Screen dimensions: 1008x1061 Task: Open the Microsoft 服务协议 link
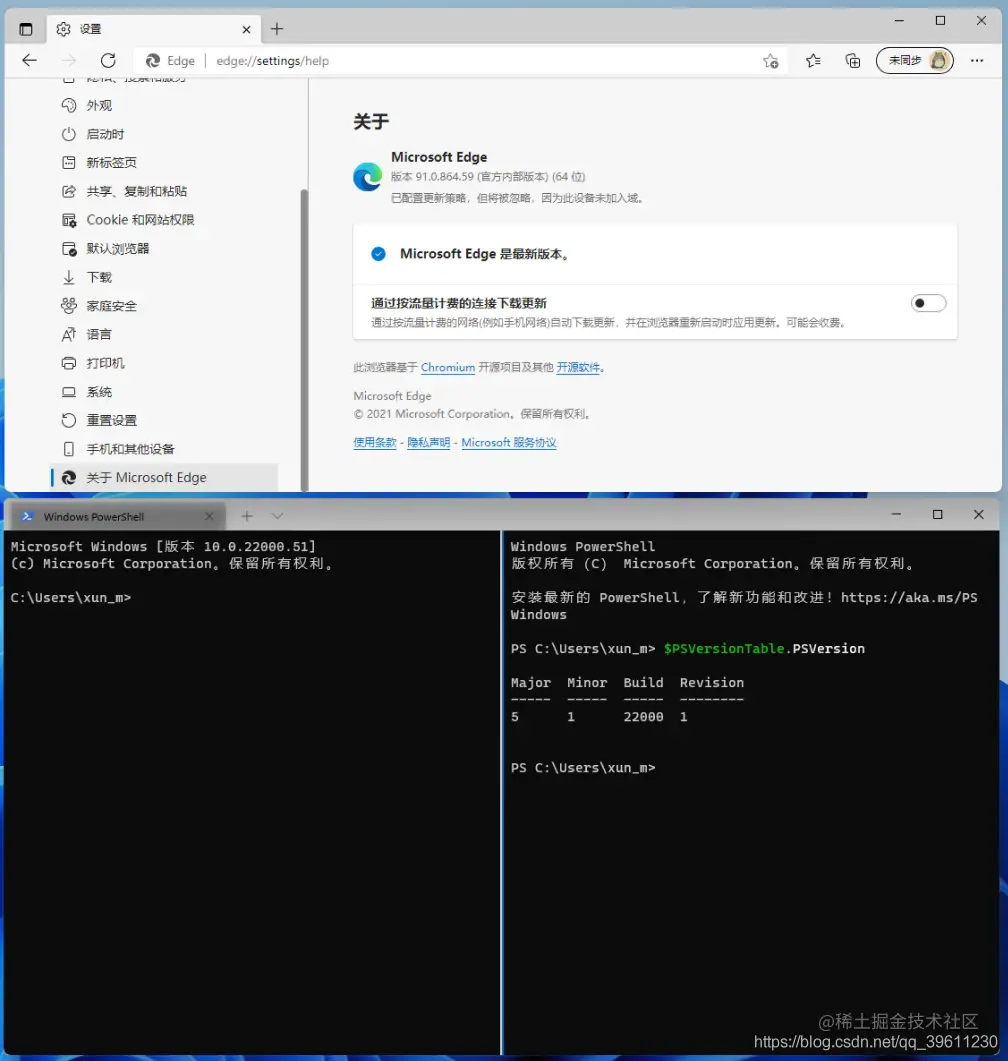509,443
